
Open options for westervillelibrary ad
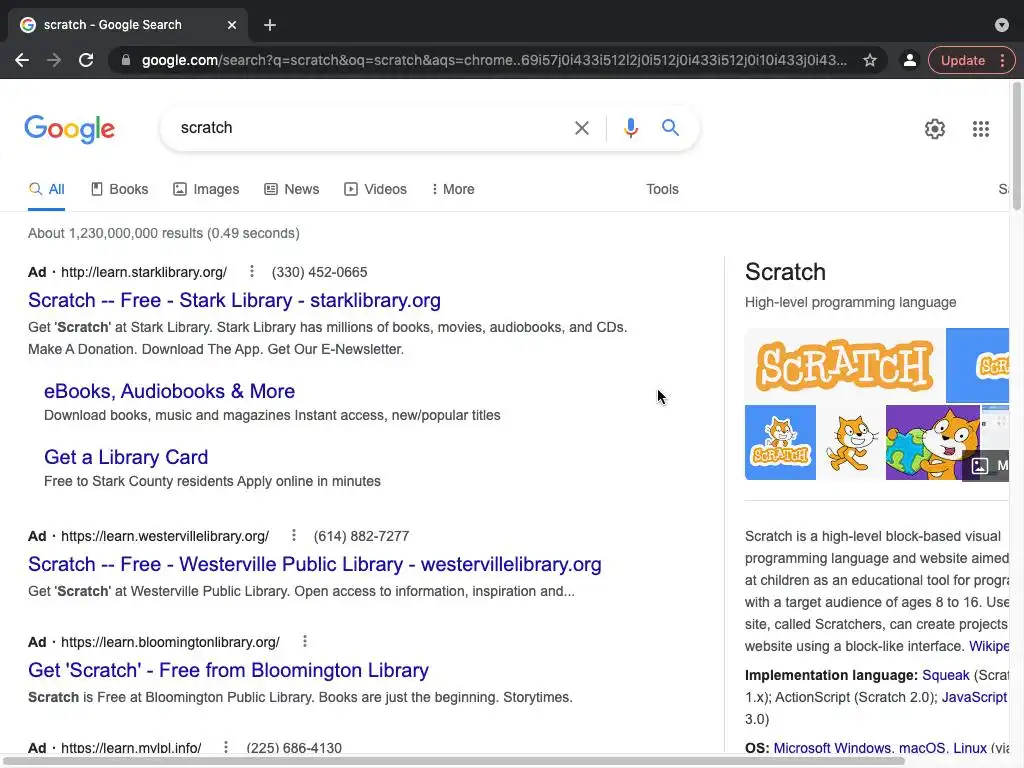[294, 535]
